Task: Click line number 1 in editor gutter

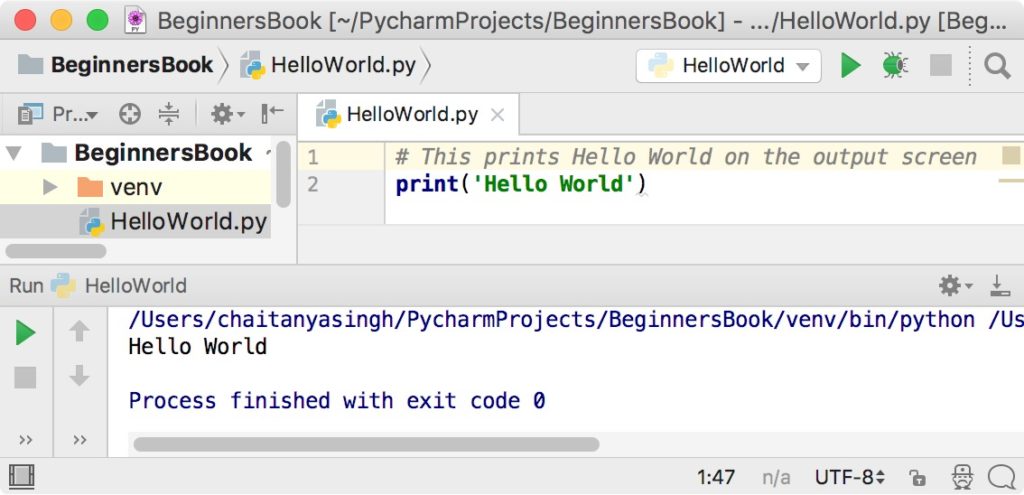Action: point(313,157)
